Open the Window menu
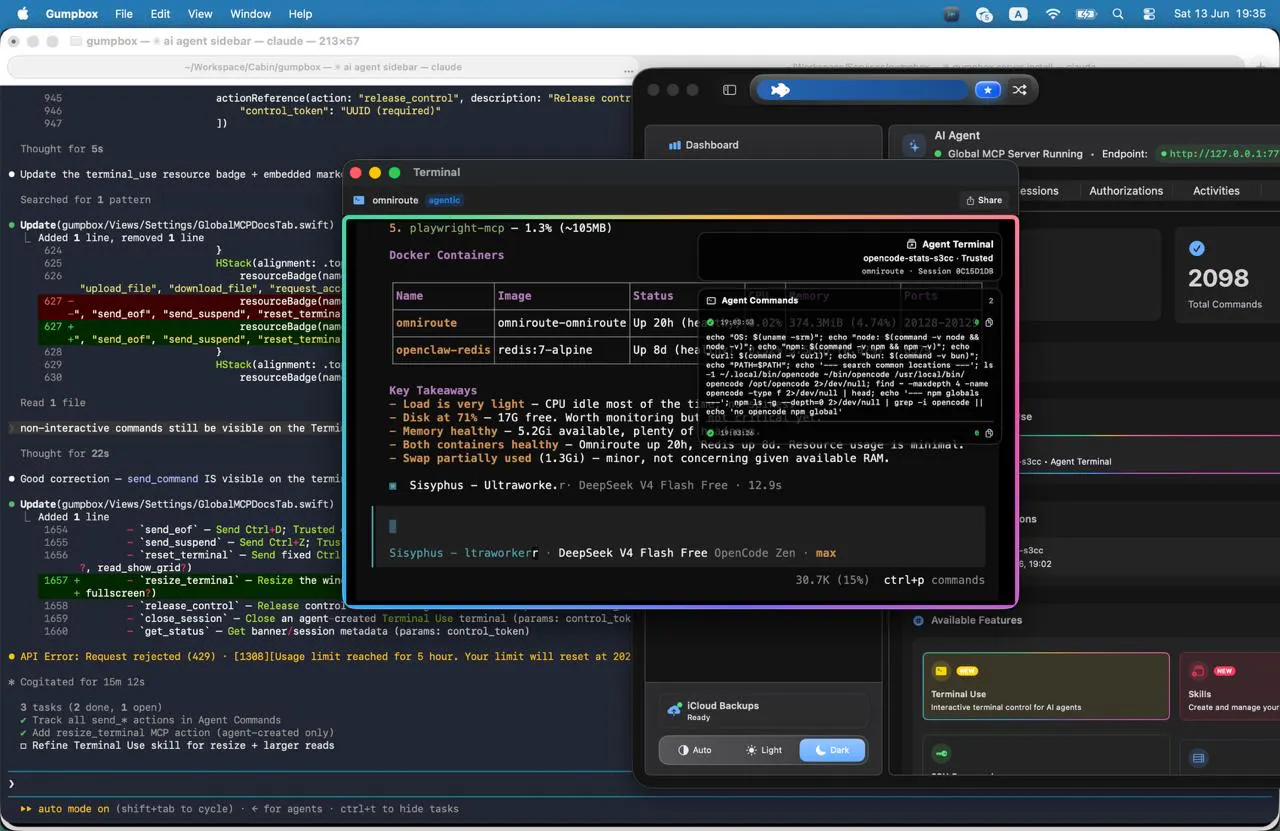This screenshot has width=1280, height=831. coord(250,14)
